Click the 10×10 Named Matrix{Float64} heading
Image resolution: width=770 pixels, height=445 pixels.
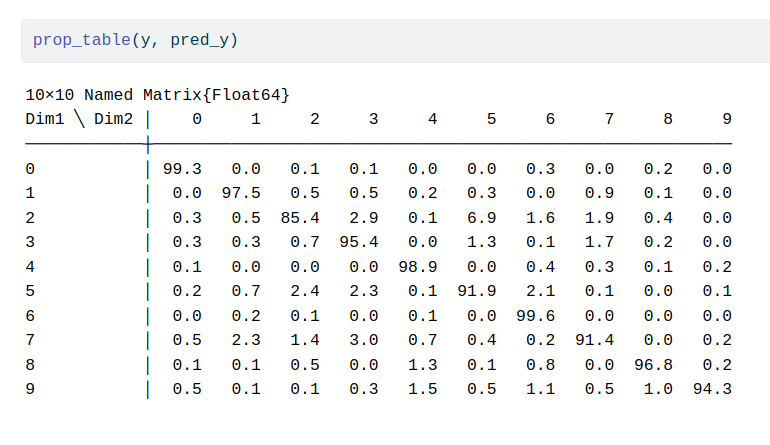coord(158,95)
